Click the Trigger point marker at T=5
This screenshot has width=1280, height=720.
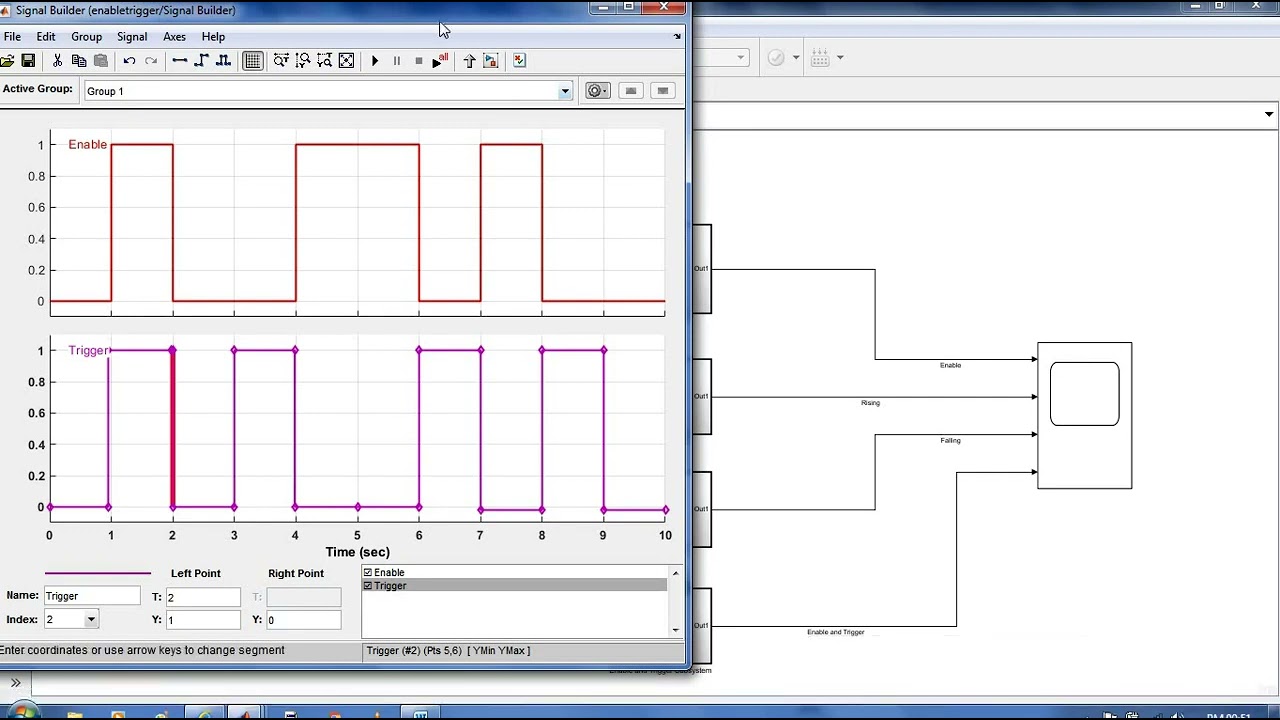click(357, 508)
